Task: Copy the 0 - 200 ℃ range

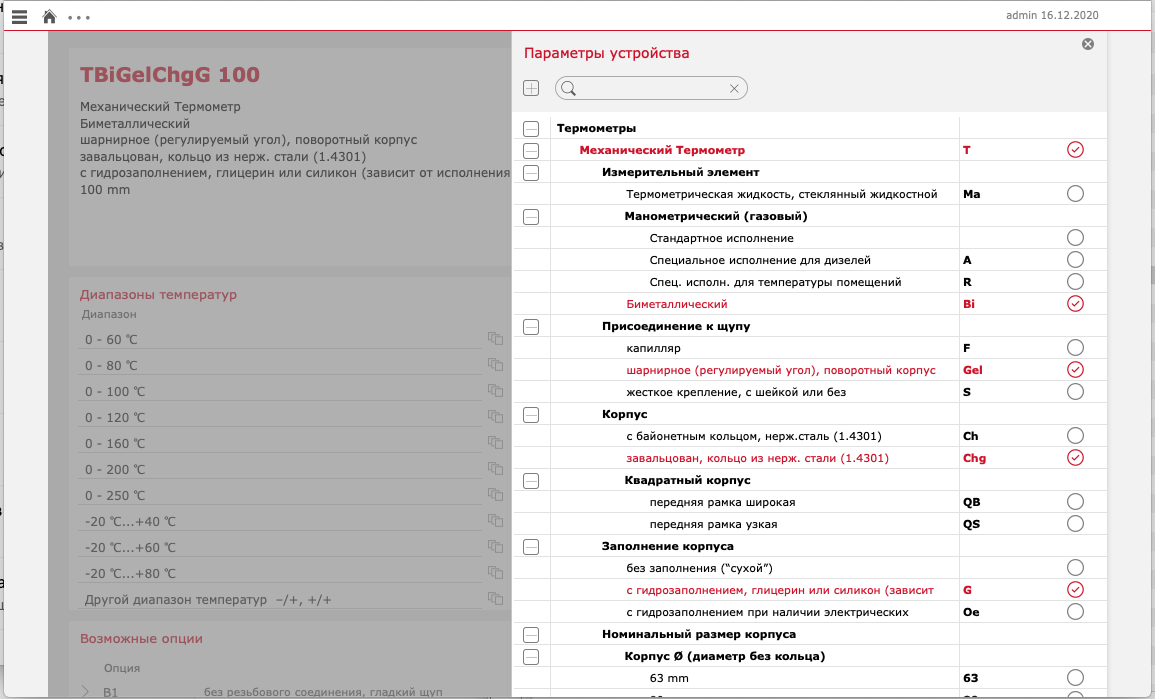Action: tap(495, 468)
